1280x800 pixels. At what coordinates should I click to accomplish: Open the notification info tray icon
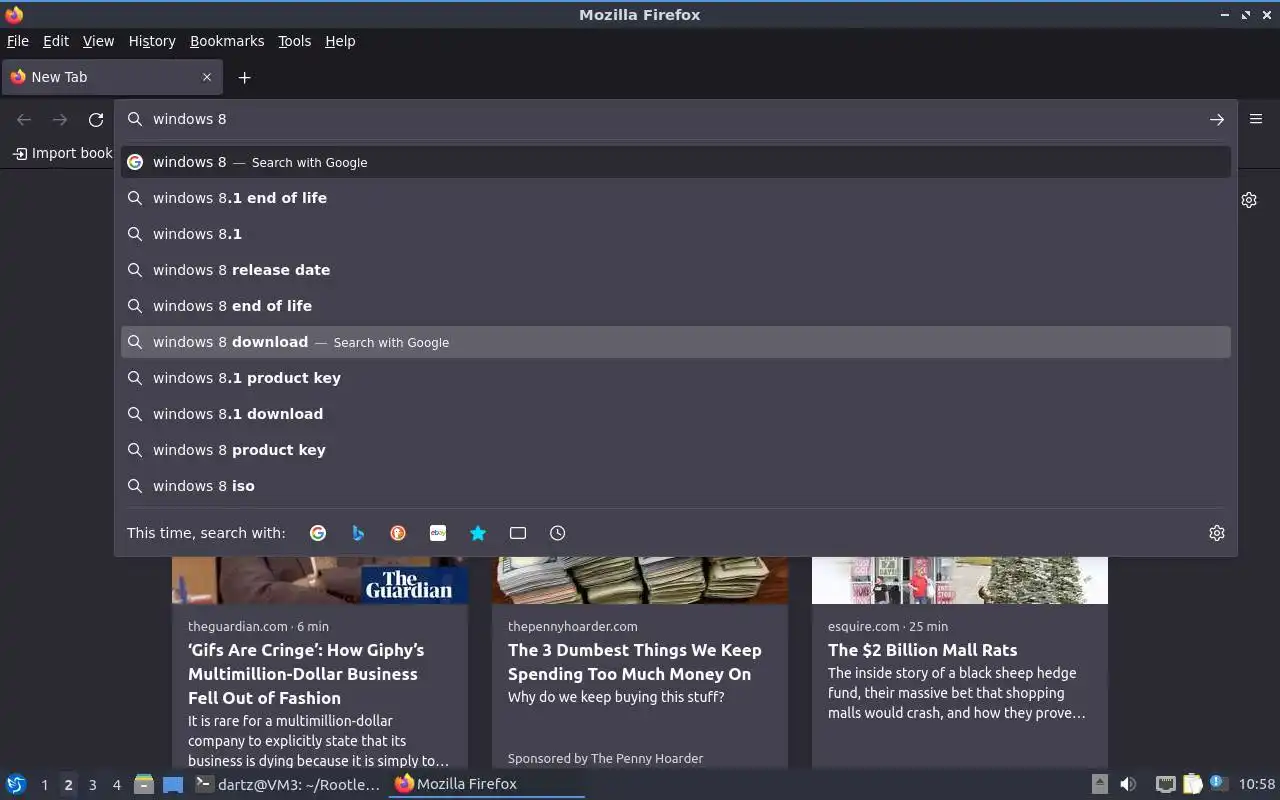[1217, 783]
